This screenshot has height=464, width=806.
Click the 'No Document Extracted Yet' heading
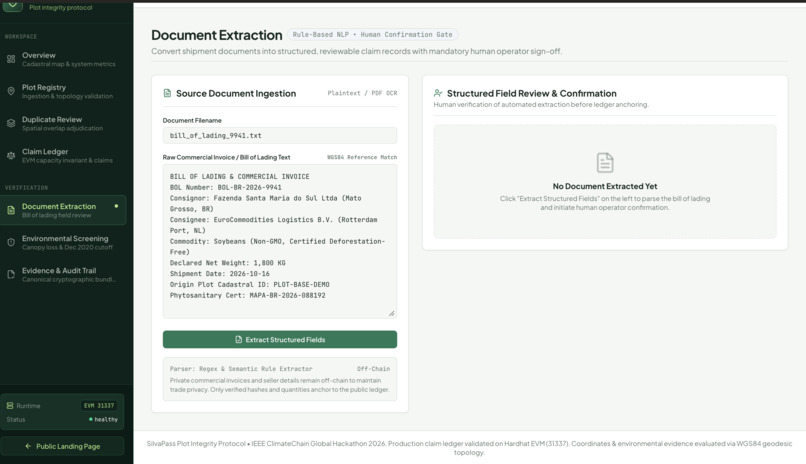605,186
